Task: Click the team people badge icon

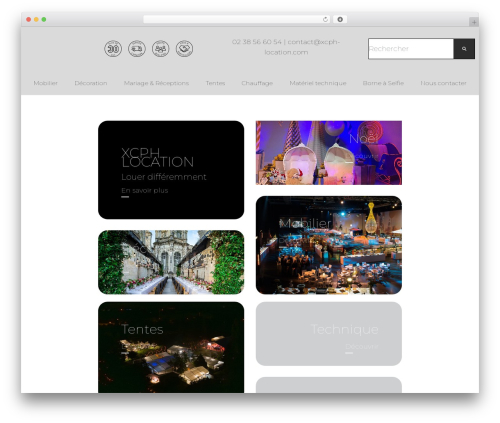Action: (x=161, y=49)
